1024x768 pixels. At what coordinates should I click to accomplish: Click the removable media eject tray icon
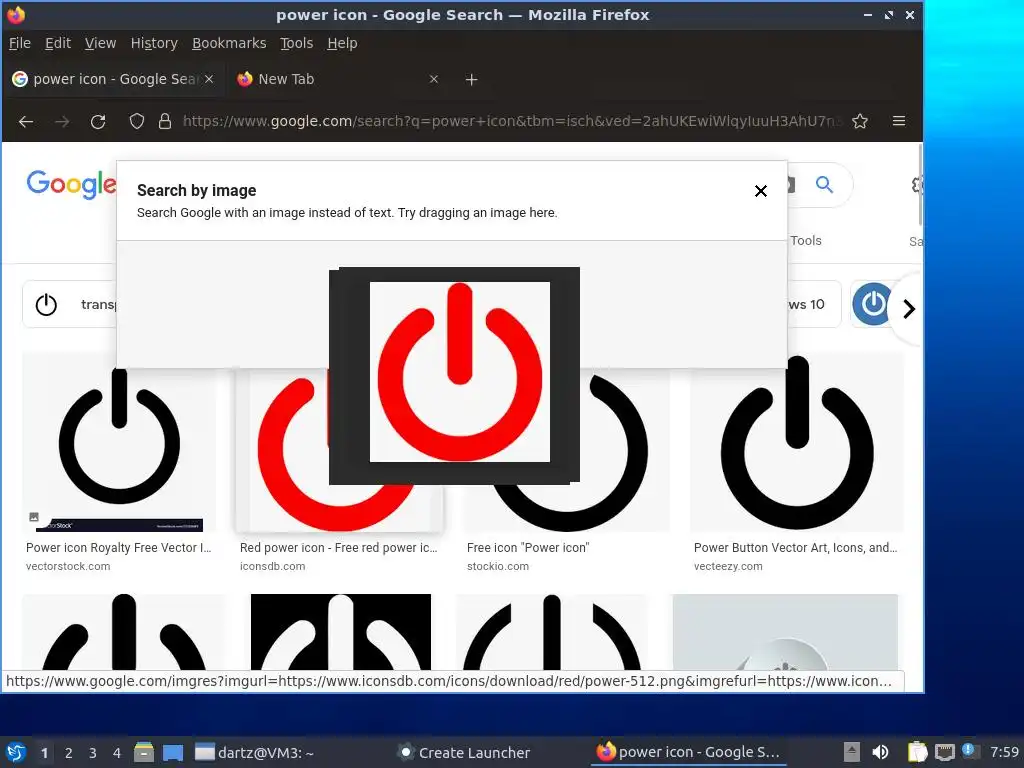click(x=851, y=752)
